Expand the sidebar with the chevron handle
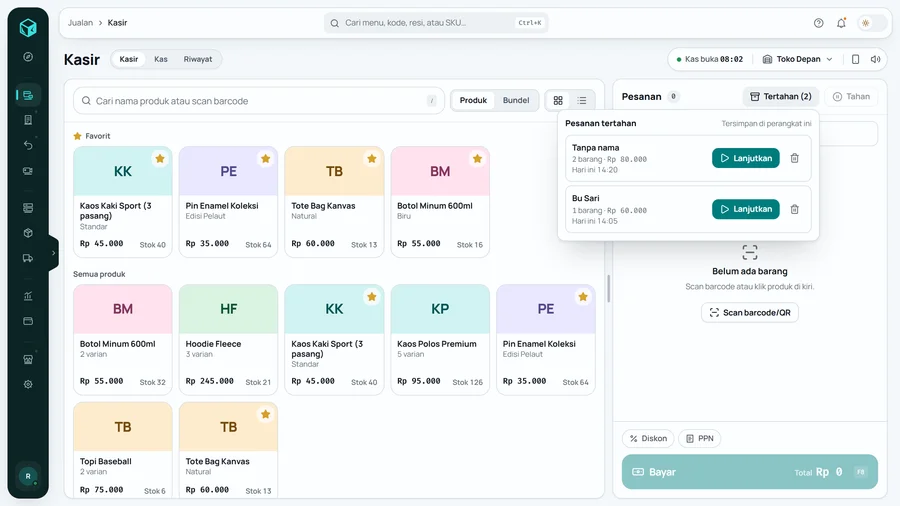Image resolution: width=900 pixels, height=506 pixels. (53, 252)
